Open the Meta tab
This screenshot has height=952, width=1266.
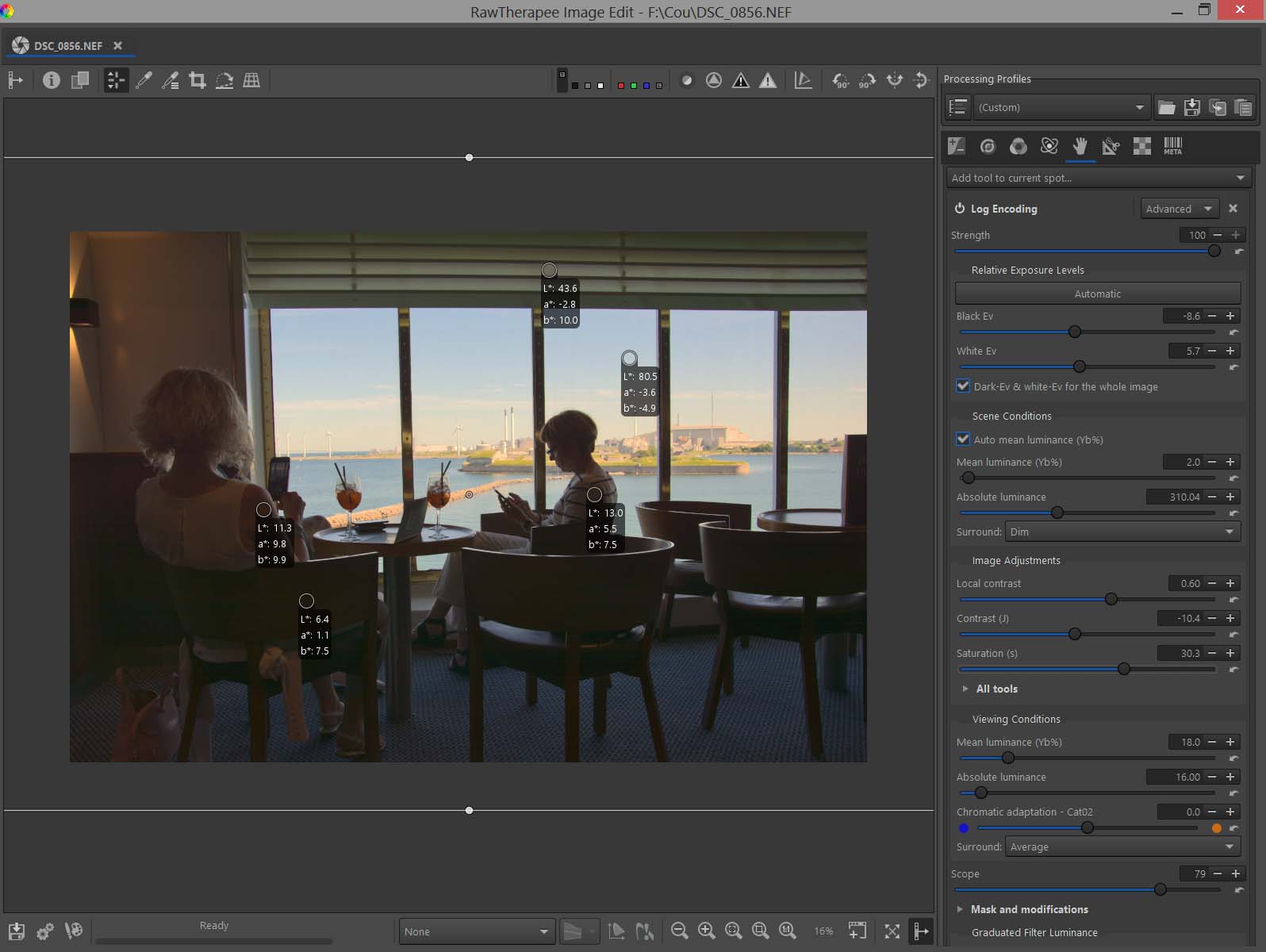[x=1172, y=146]
